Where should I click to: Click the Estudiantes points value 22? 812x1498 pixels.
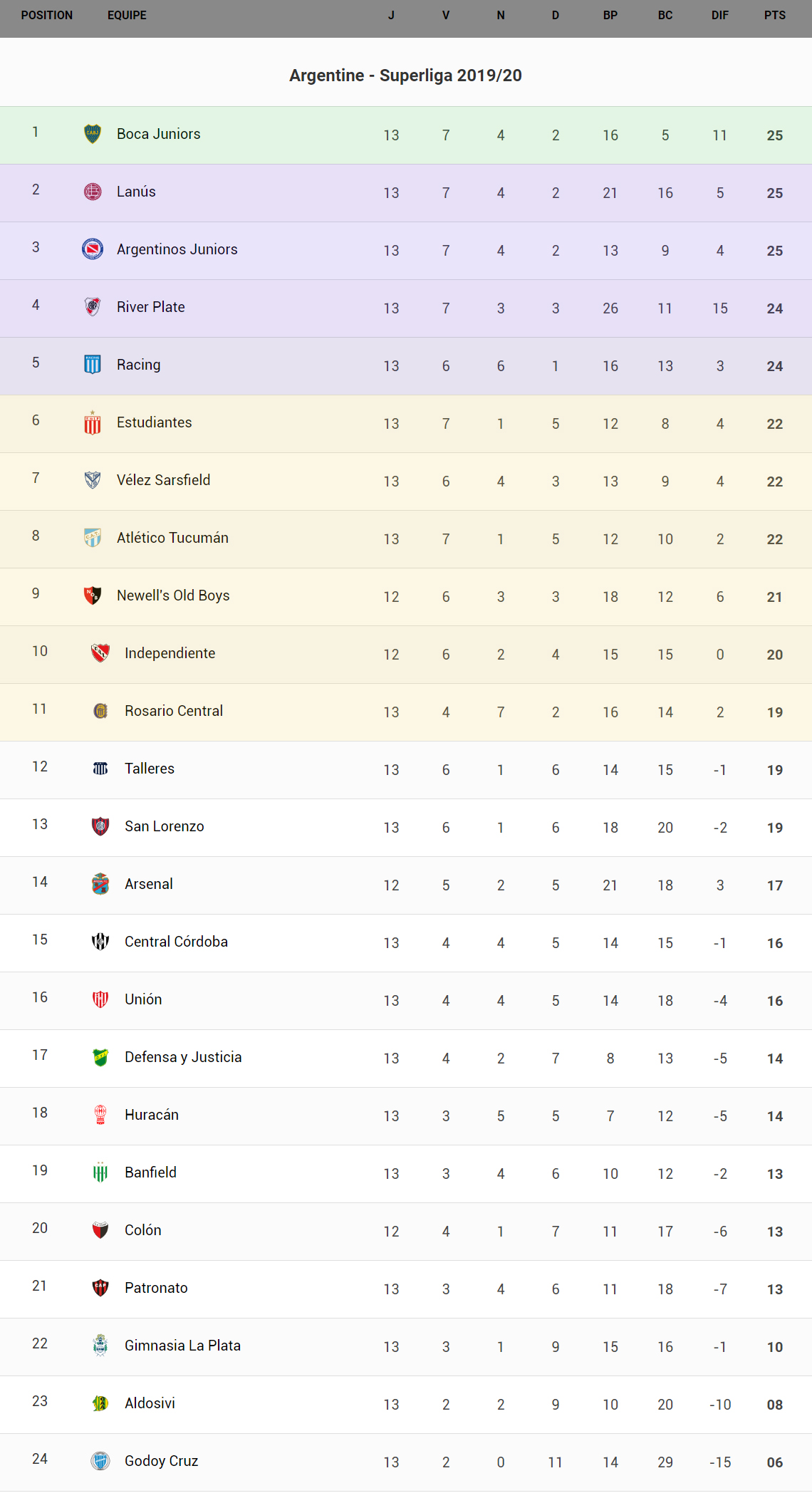(x=775, y=424)
